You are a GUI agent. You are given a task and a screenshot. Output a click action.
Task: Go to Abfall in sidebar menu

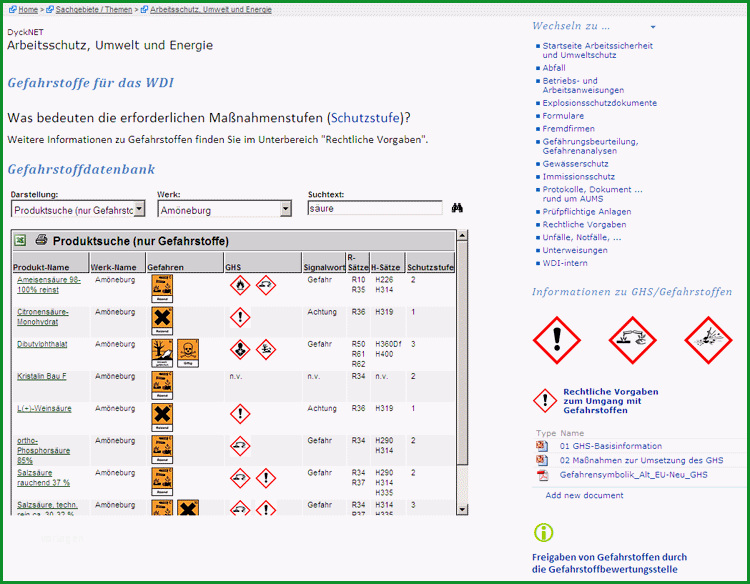pyautogui.click(x=554, y=68)
